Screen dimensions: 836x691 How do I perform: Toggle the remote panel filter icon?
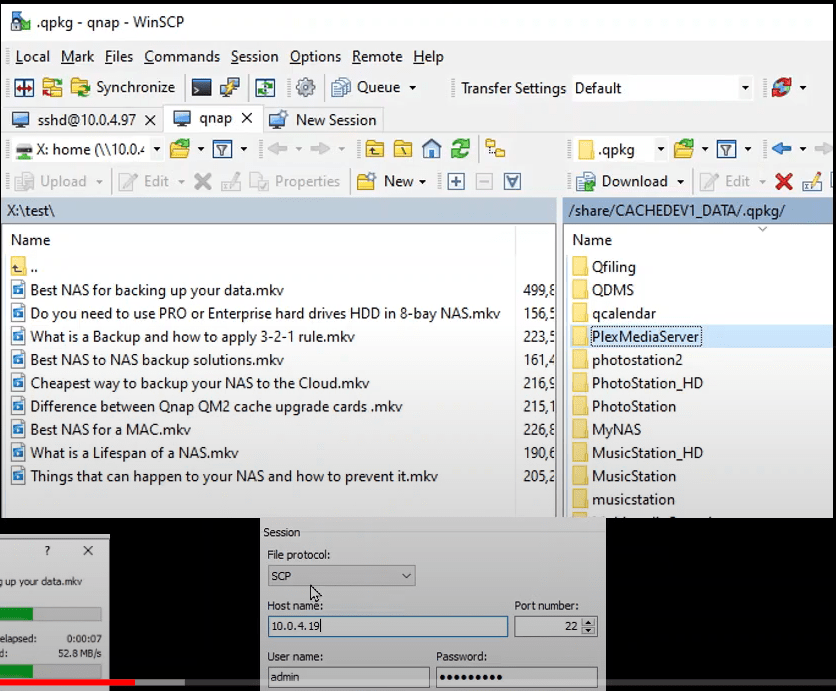[726, 148]
